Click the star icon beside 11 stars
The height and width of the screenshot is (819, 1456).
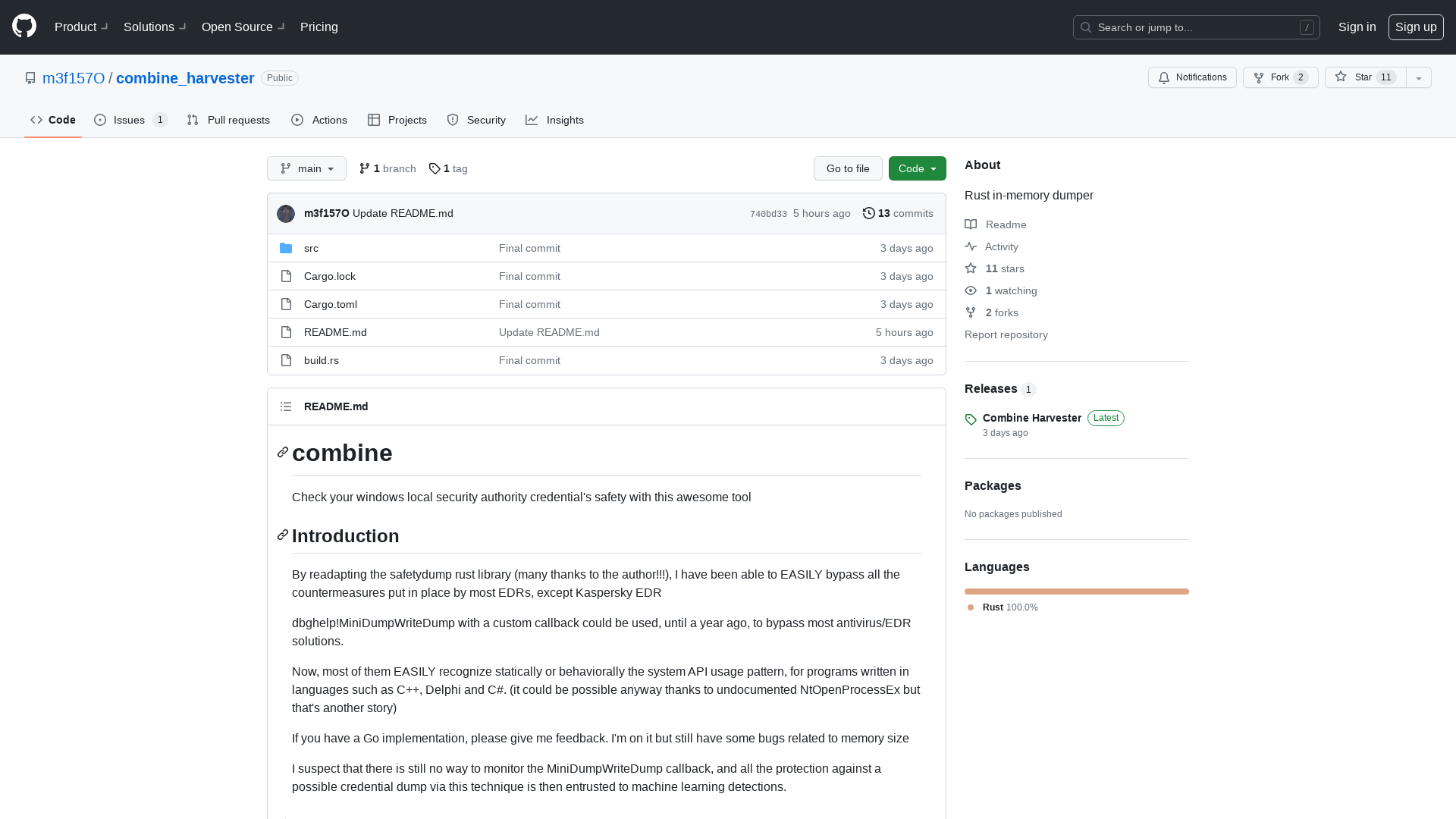click(x=971, y=268)
